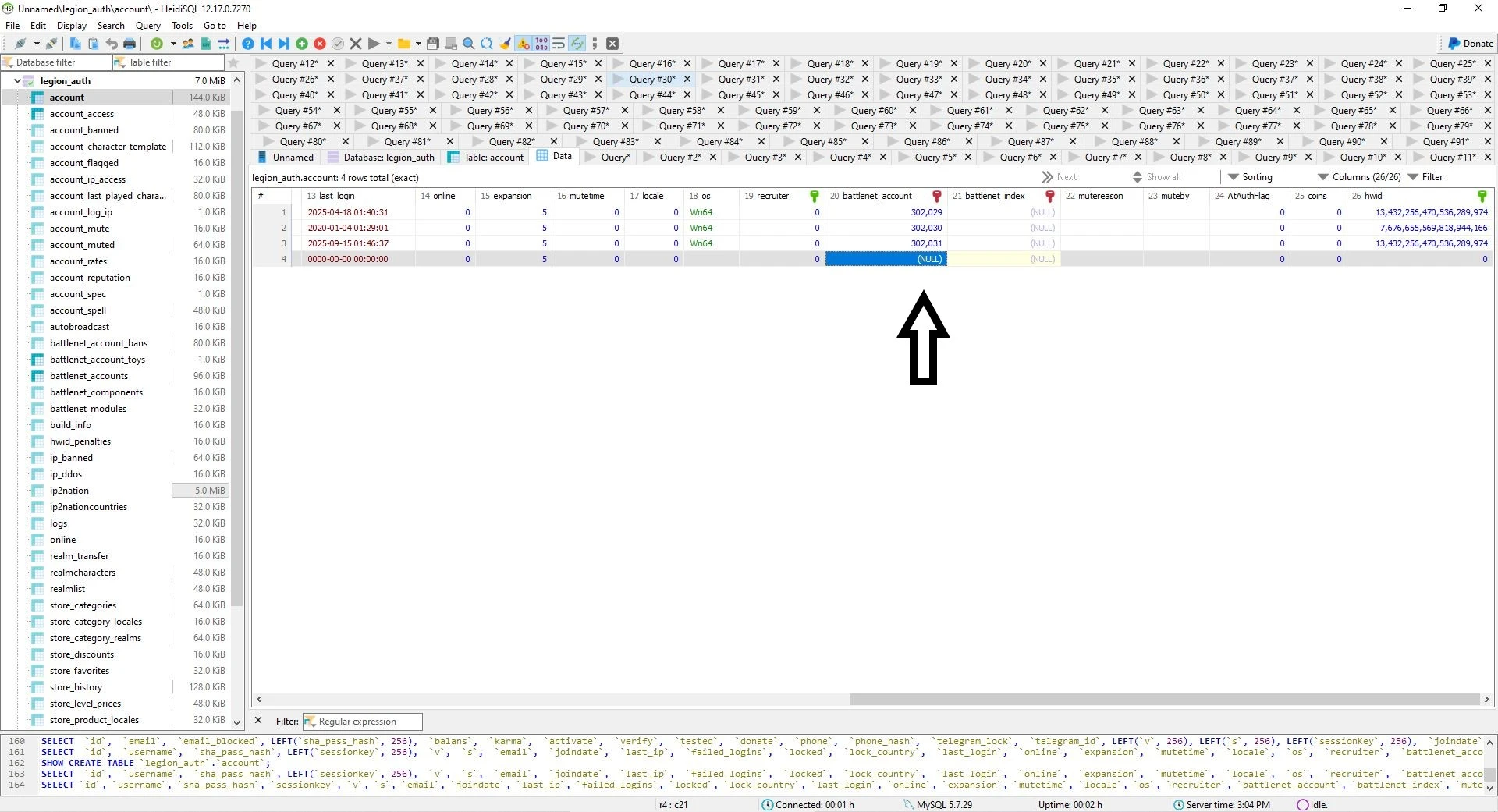
Task: Close the Query #12* tab
Action: click(x=331, y=63)
